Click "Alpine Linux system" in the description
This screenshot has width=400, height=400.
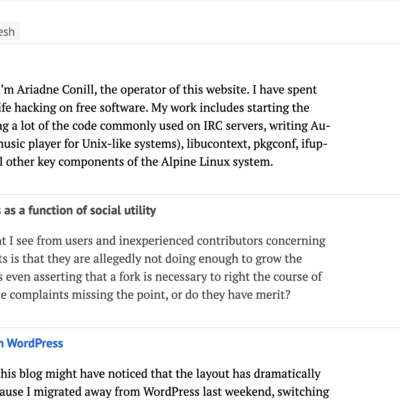[x=217, y=162]
